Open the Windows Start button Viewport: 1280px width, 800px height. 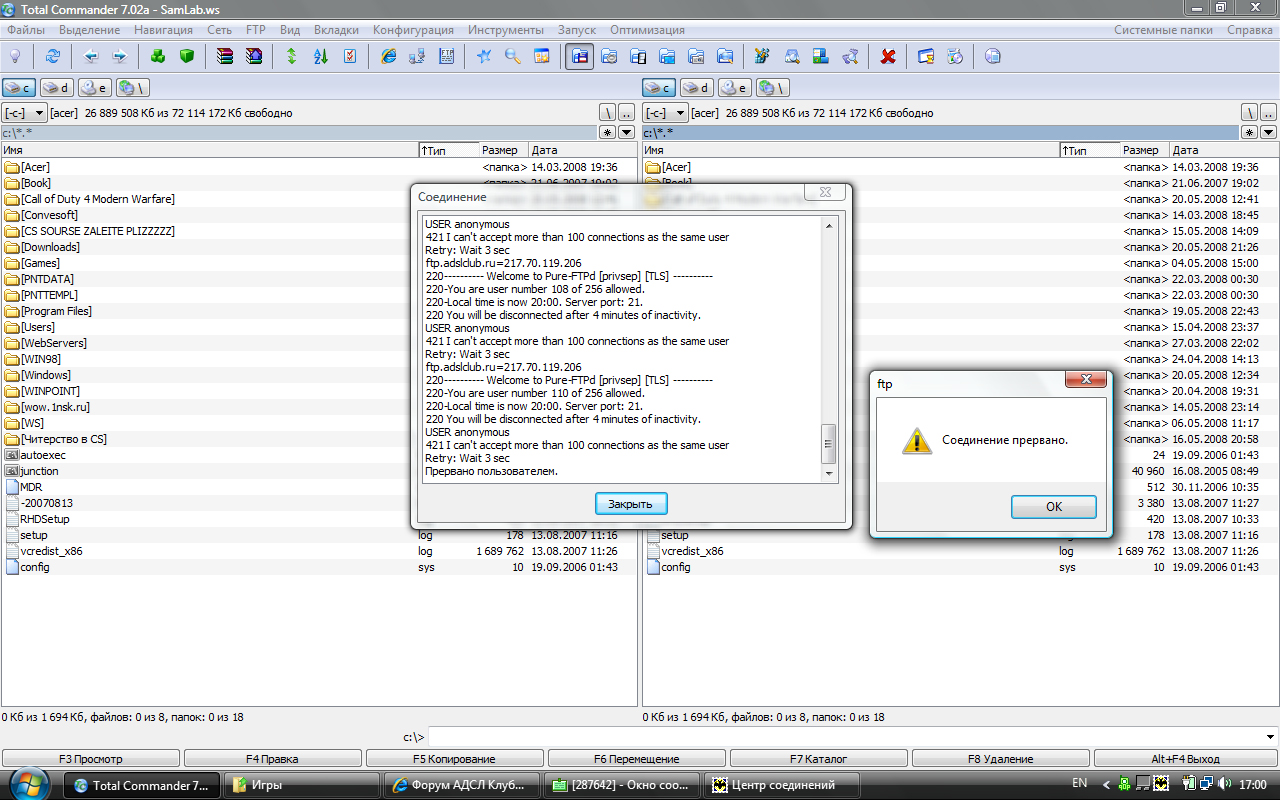30,784
